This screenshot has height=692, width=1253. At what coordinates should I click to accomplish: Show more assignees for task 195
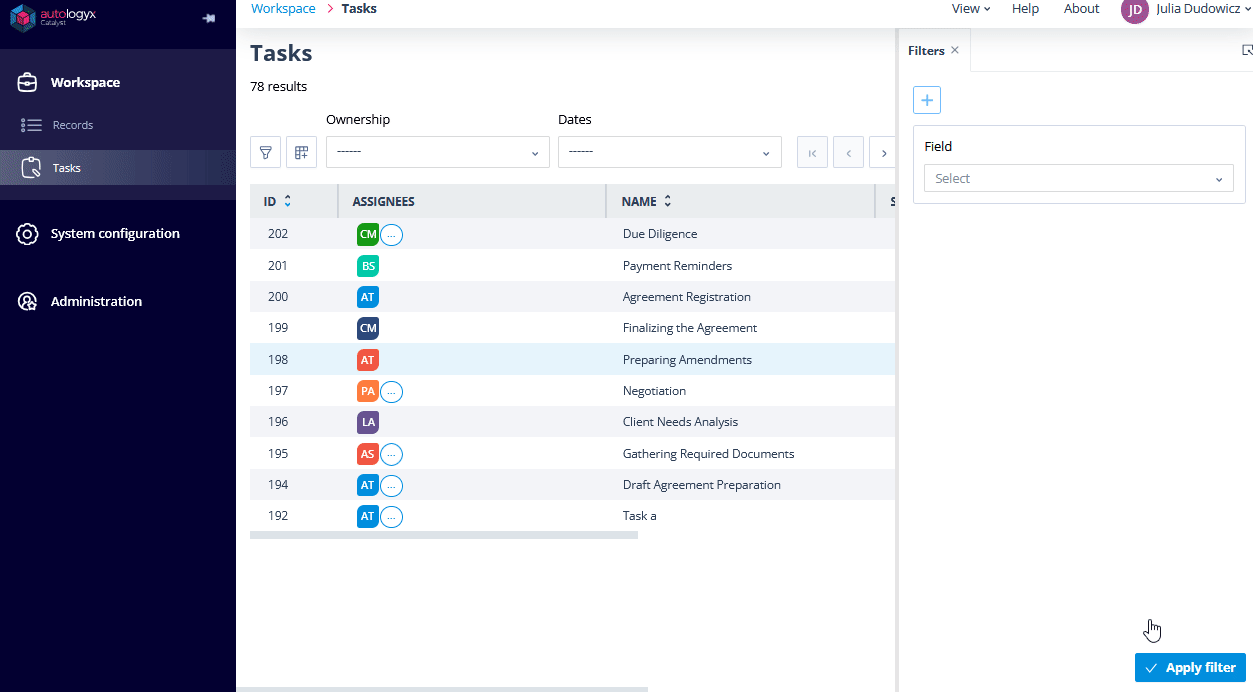coord(392,455)
